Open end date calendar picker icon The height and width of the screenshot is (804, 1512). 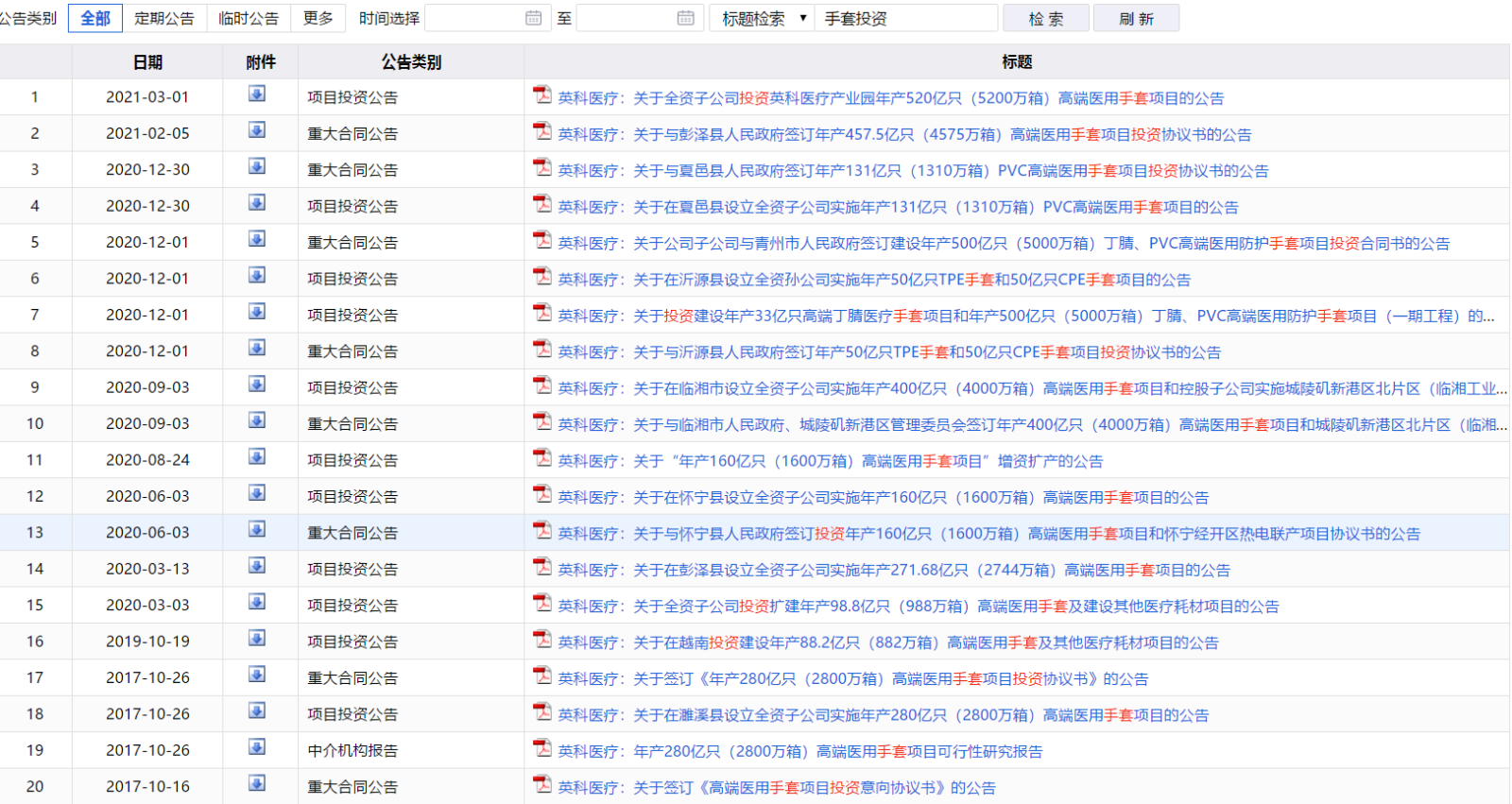tap(686, 18)
